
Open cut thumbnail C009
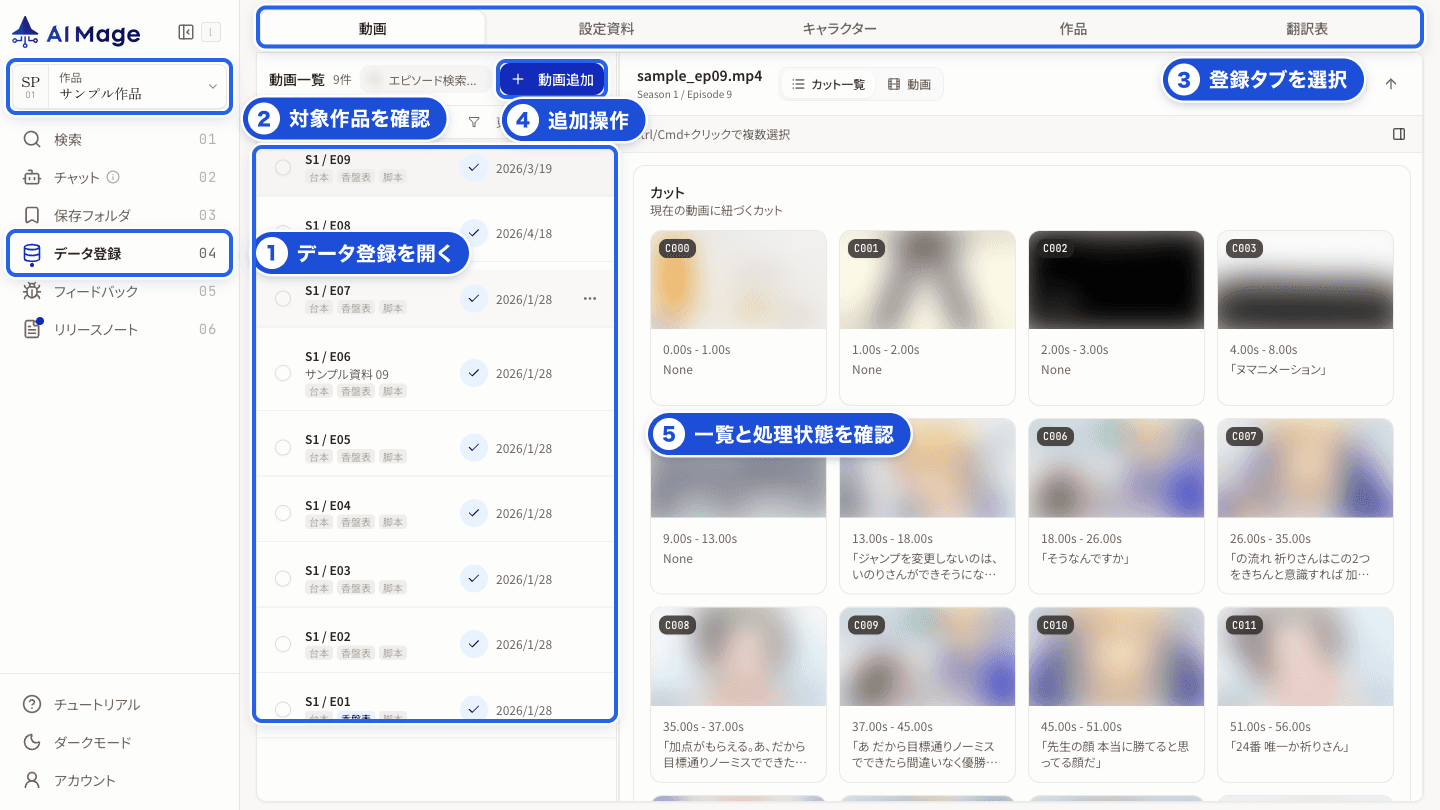(x=927, y=657)
